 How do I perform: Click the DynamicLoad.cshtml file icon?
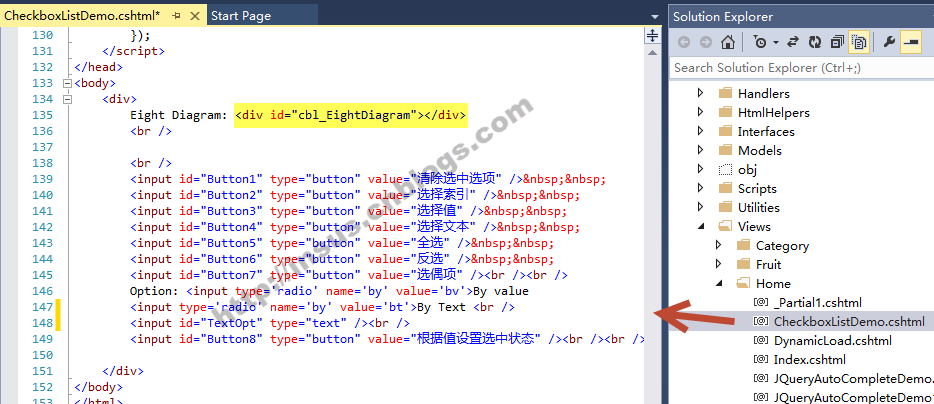point(760,341)
